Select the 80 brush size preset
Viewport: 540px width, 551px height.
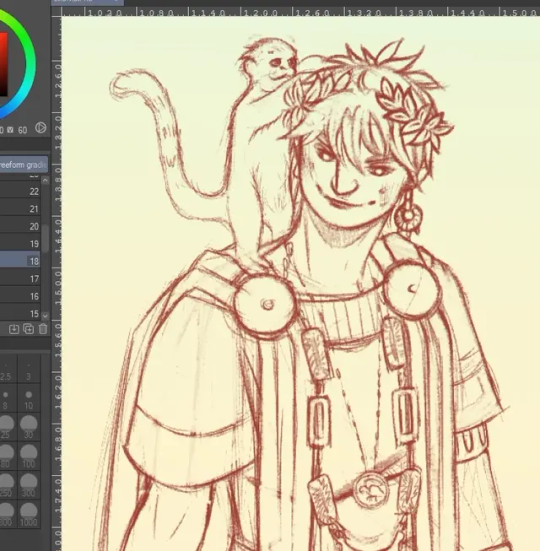(7, 456)
